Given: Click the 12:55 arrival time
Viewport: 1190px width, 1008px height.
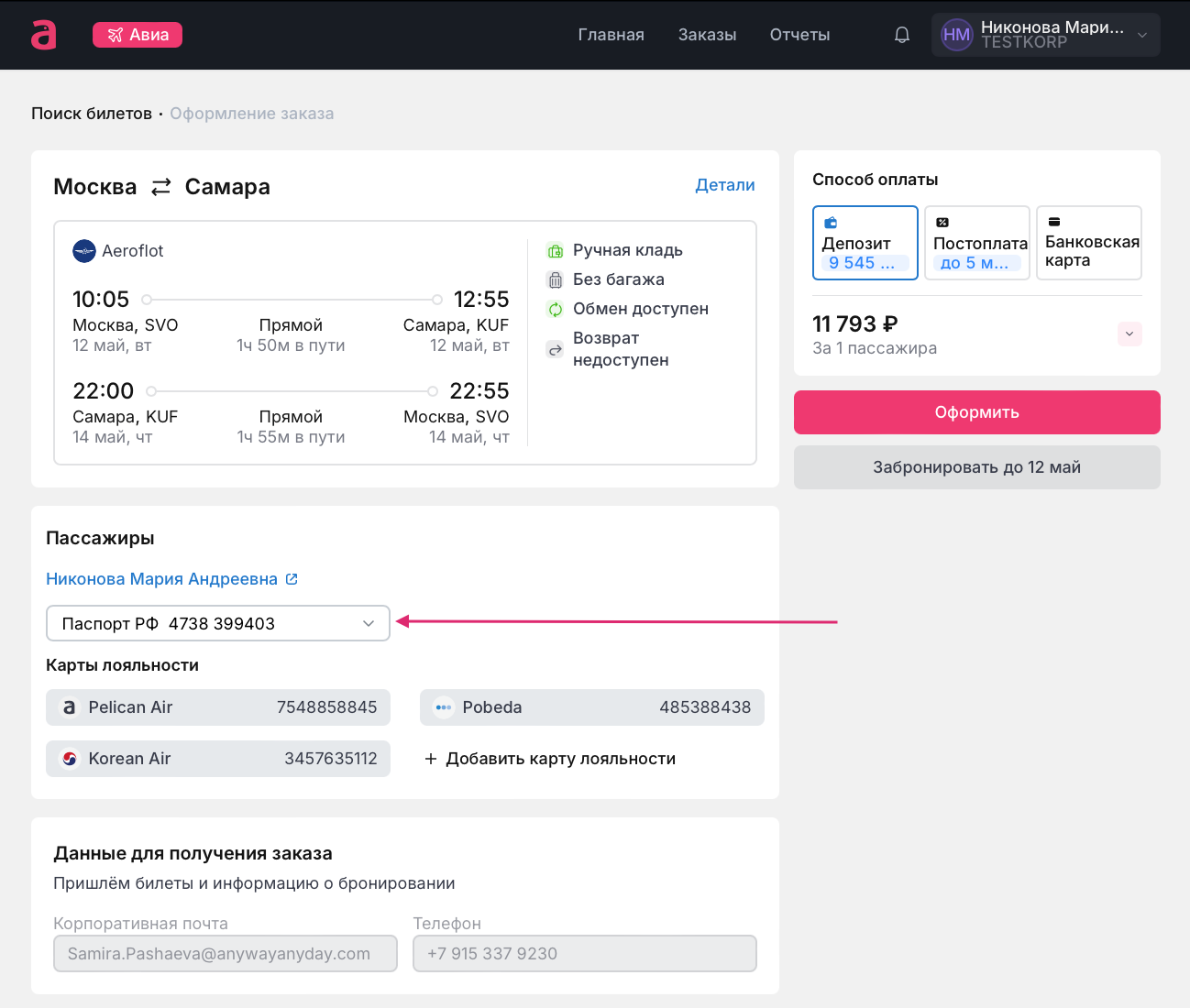Looking at the screenshot, I should click(481, 300).
